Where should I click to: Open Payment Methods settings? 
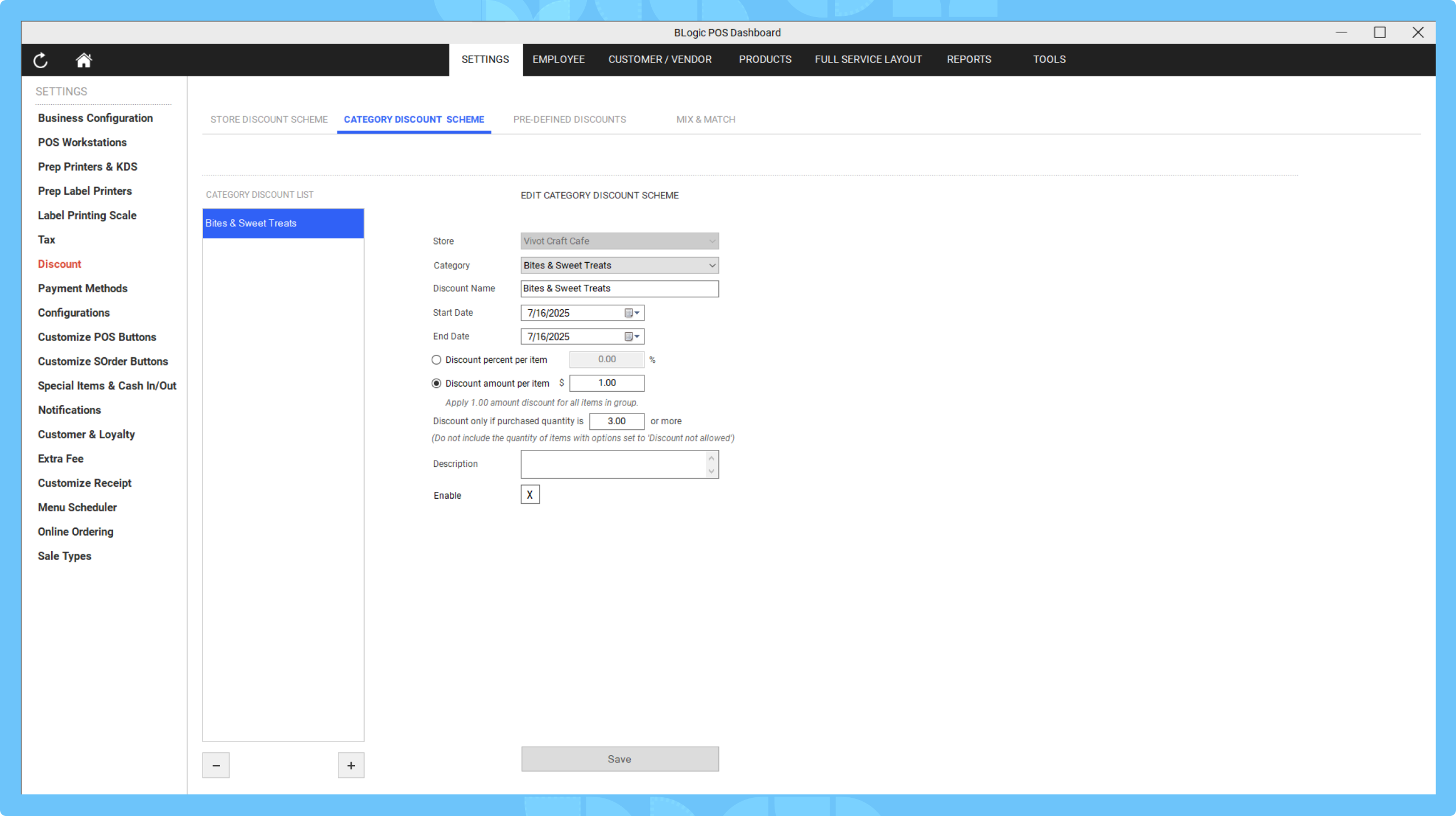pyautogui.click(x=82, y=288)
